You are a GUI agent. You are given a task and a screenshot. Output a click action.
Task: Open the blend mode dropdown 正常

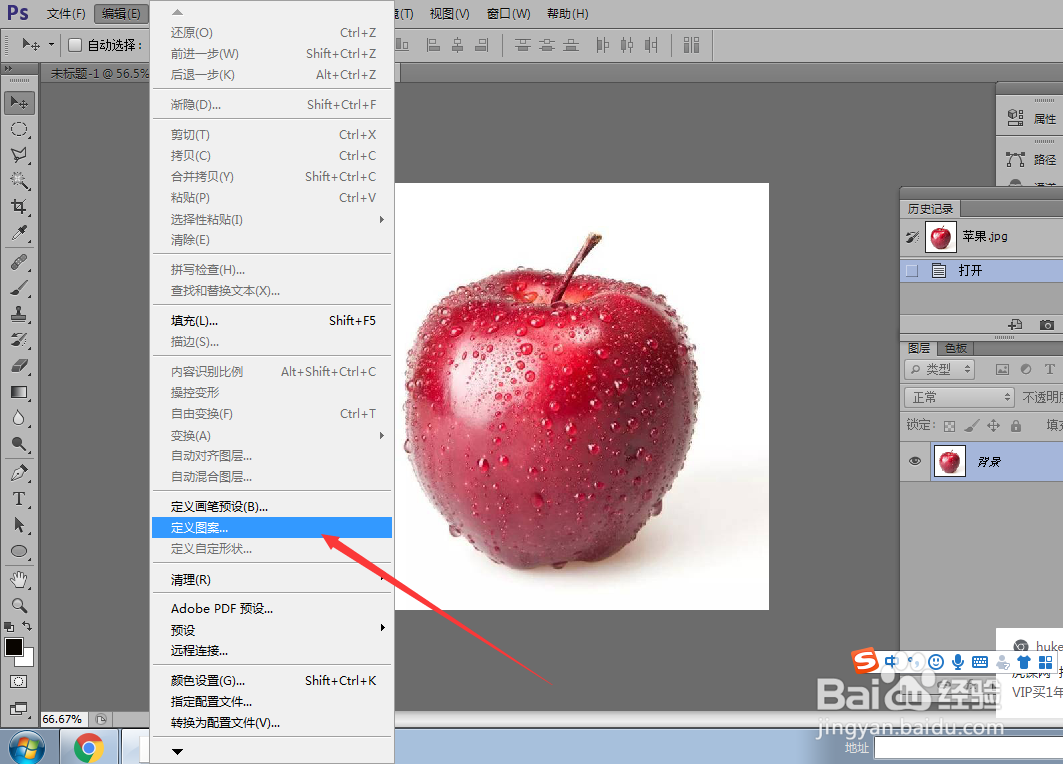click(x=959, y=397)
